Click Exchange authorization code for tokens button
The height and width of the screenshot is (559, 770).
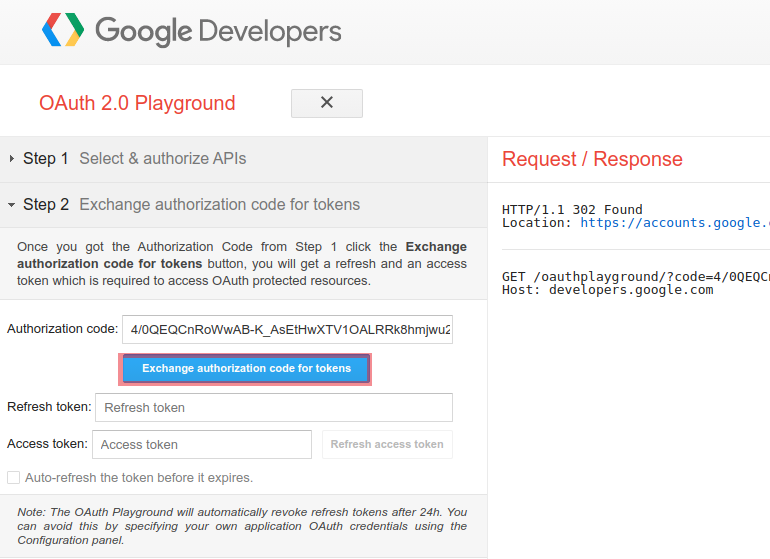(246, 368)
